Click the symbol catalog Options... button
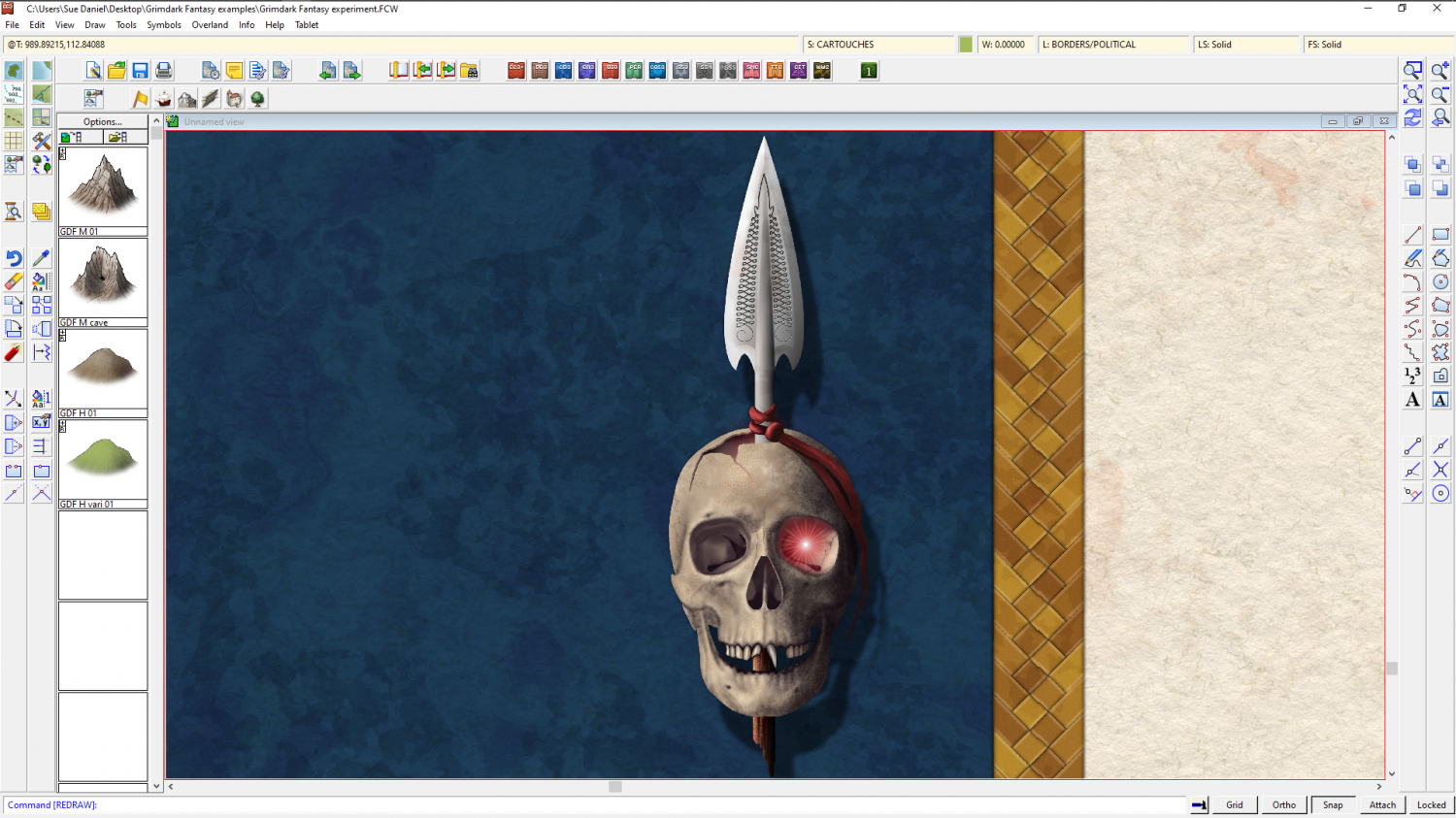1456x818 pixels. point(103,121)
